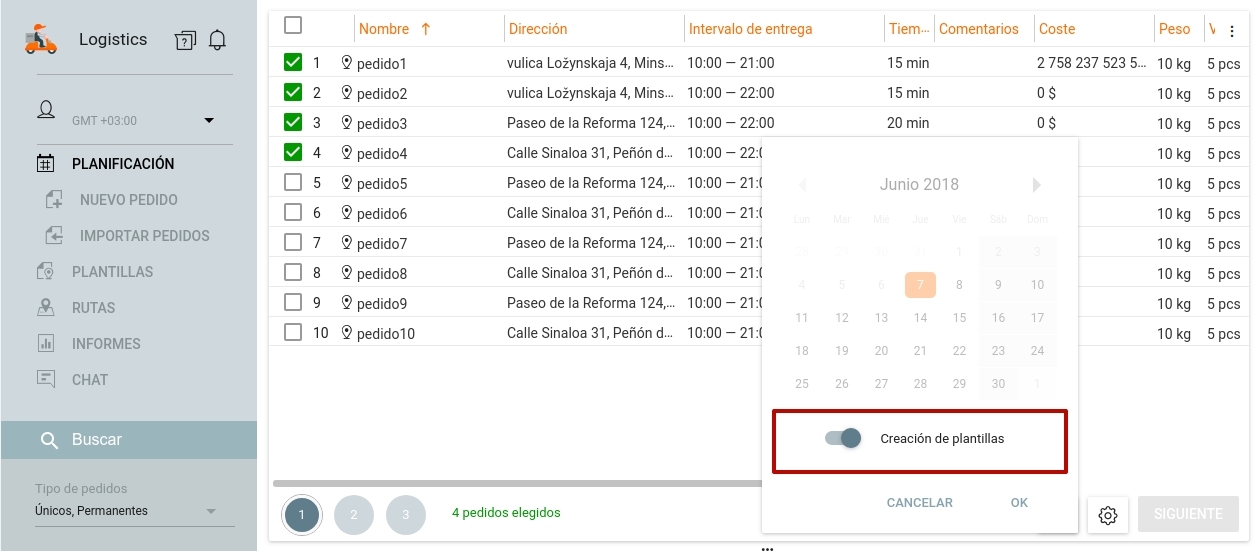Click the Logistics scooter logo
Viewport: 1259px width, 551px height.
click(41, 40)
